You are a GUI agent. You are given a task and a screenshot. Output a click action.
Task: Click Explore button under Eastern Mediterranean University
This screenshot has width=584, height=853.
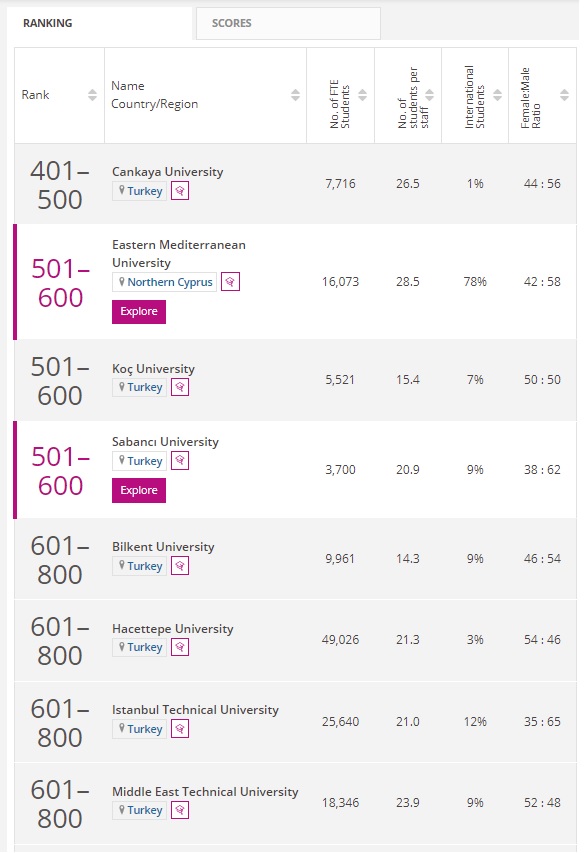coord(139,312)
